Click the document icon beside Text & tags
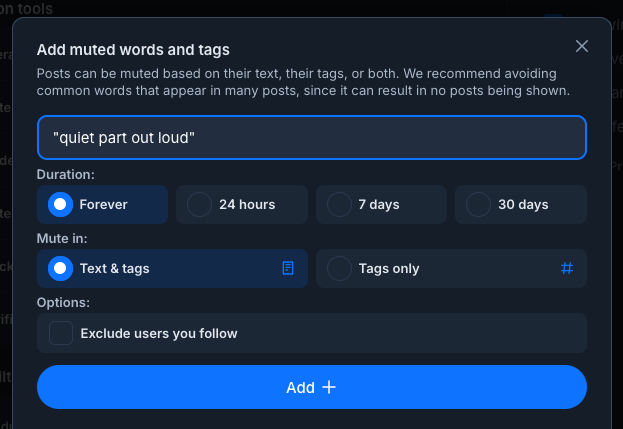 [288, 268]
